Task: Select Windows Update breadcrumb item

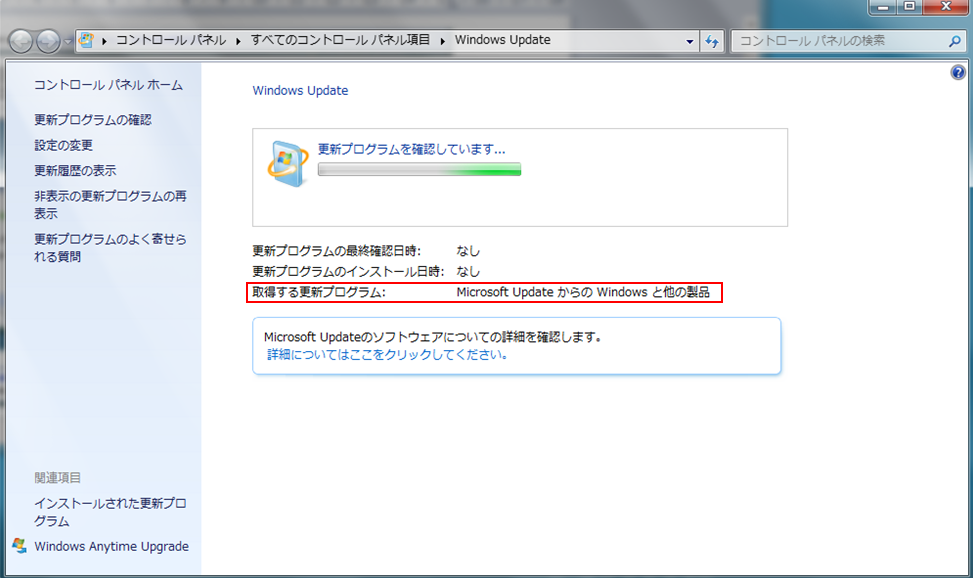Action: click(503, 40)
